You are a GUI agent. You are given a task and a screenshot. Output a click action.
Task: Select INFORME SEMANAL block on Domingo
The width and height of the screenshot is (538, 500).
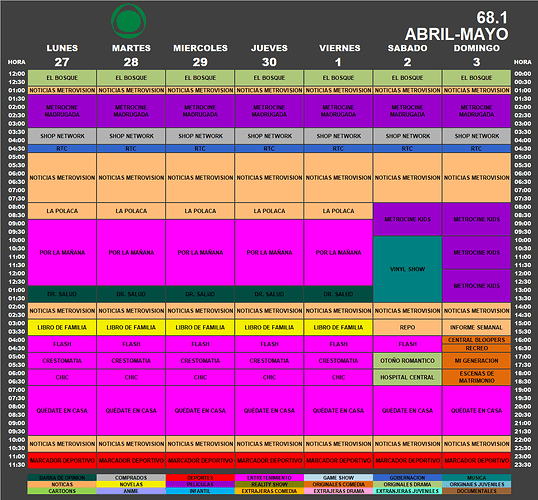tap(477, 327)
